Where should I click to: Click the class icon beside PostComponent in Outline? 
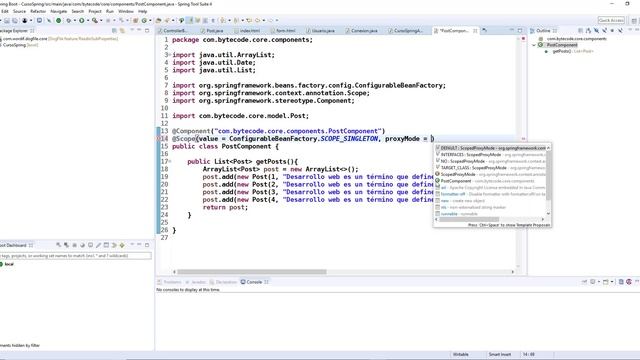click(541, 45)
